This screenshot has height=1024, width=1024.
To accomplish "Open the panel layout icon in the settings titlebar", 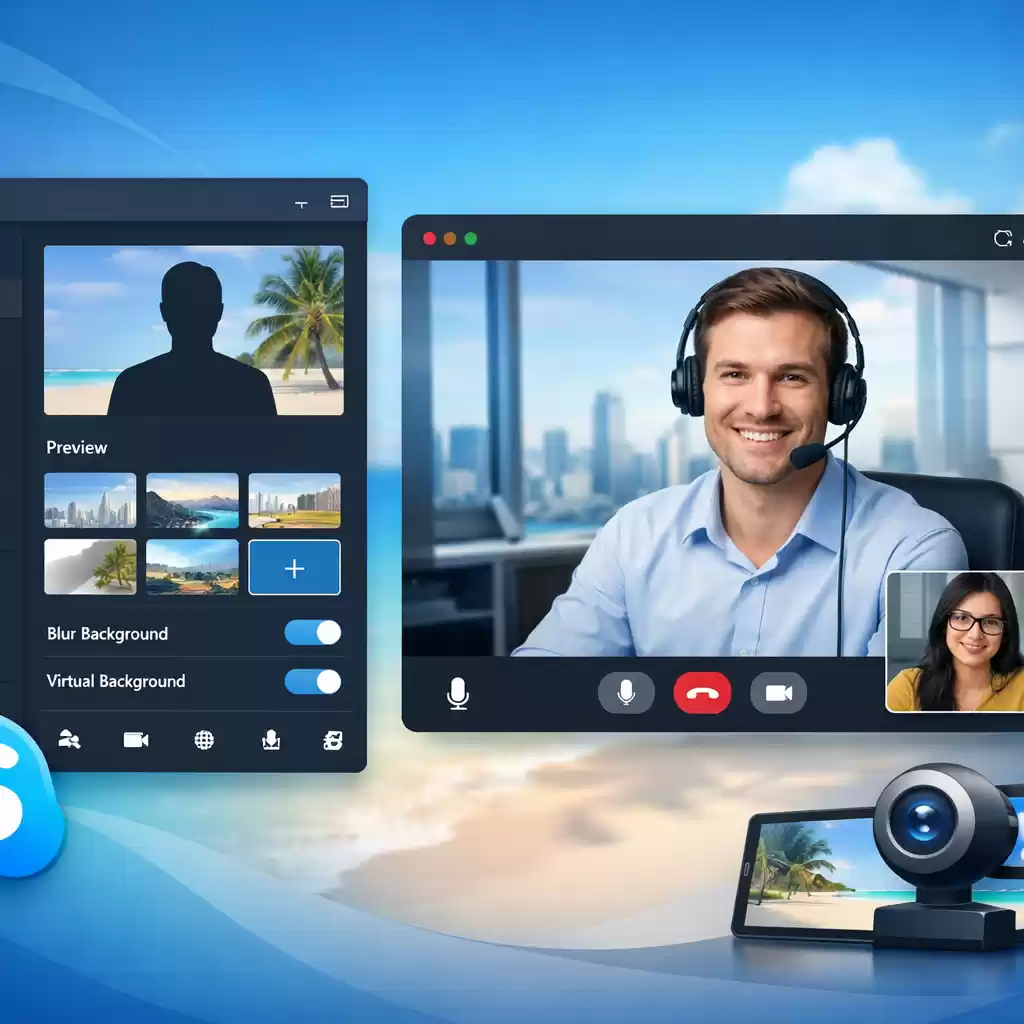I will point(339,201).
